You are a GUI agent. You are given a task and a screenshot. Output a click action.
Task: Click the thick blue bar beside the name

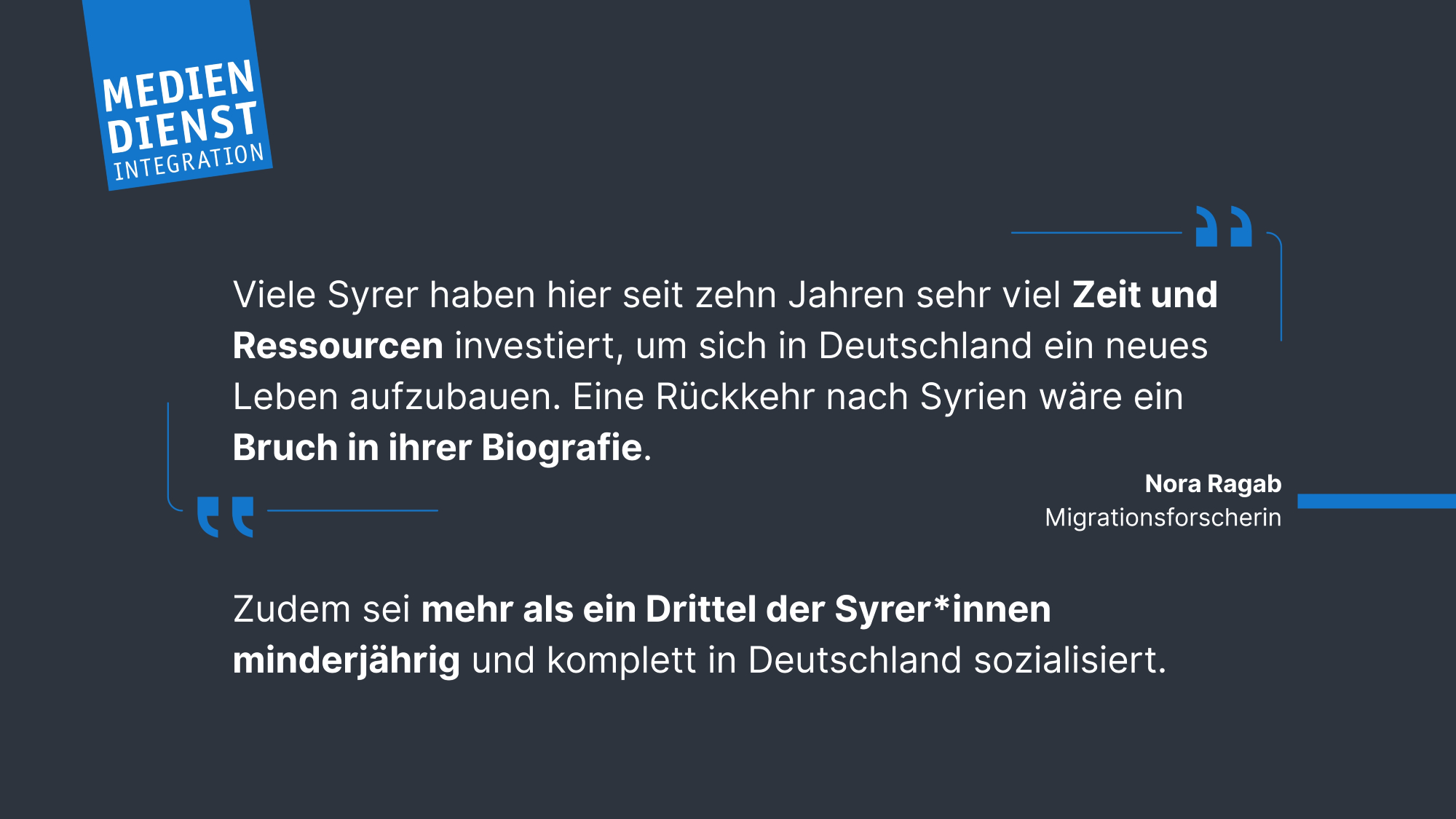pyautogui.click(x=1376, y=501)
